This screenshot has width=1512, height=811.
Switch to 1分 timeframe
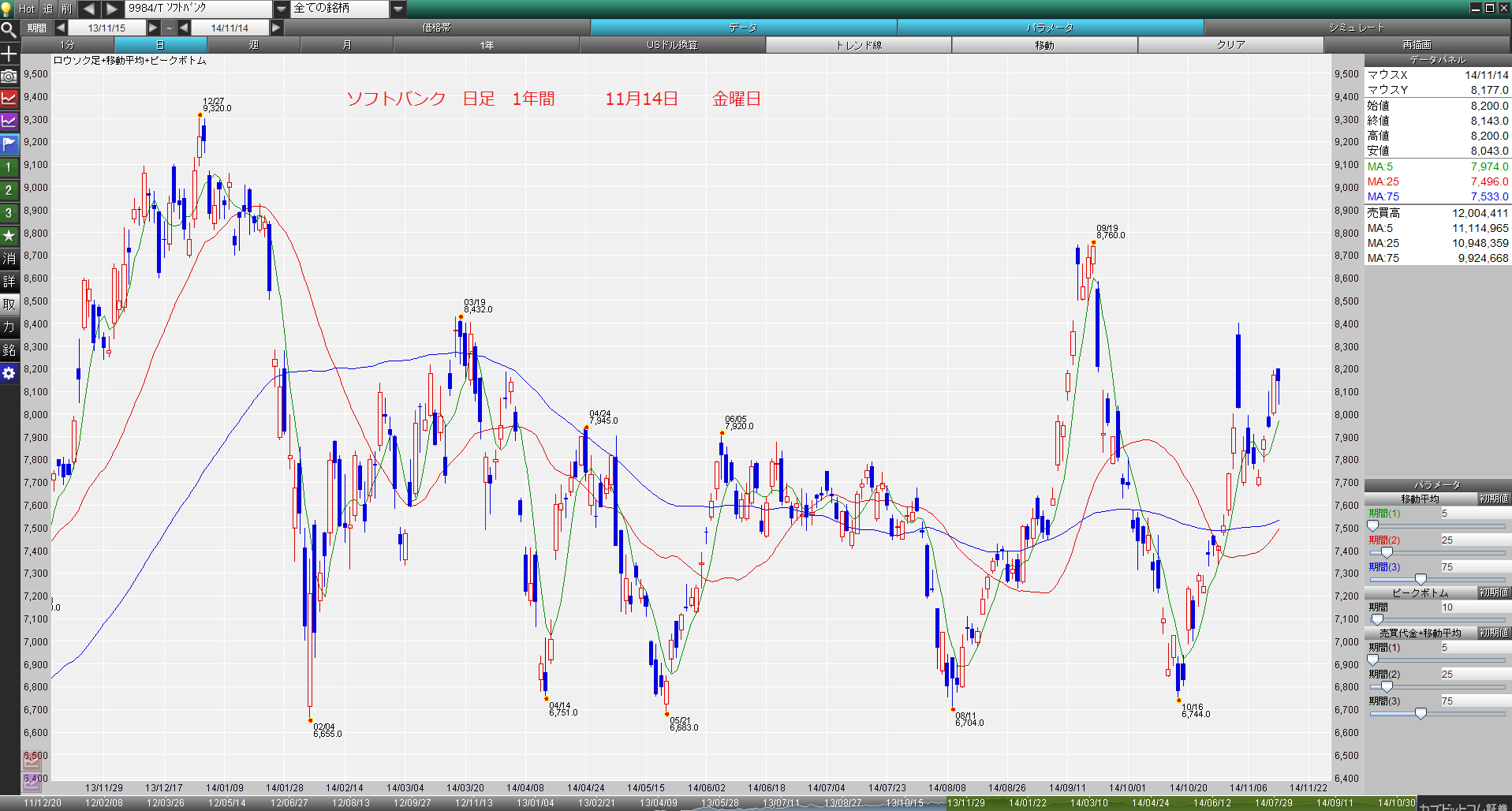tap(67, 45)
